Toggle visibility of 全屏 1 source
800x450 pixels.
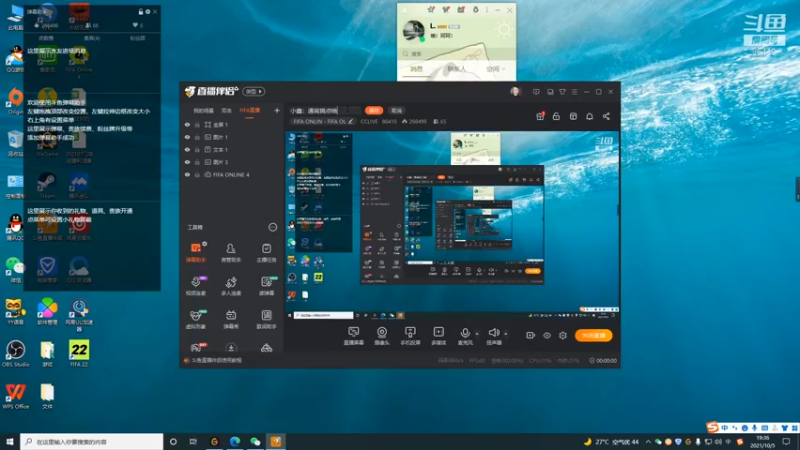pos(187,124)
